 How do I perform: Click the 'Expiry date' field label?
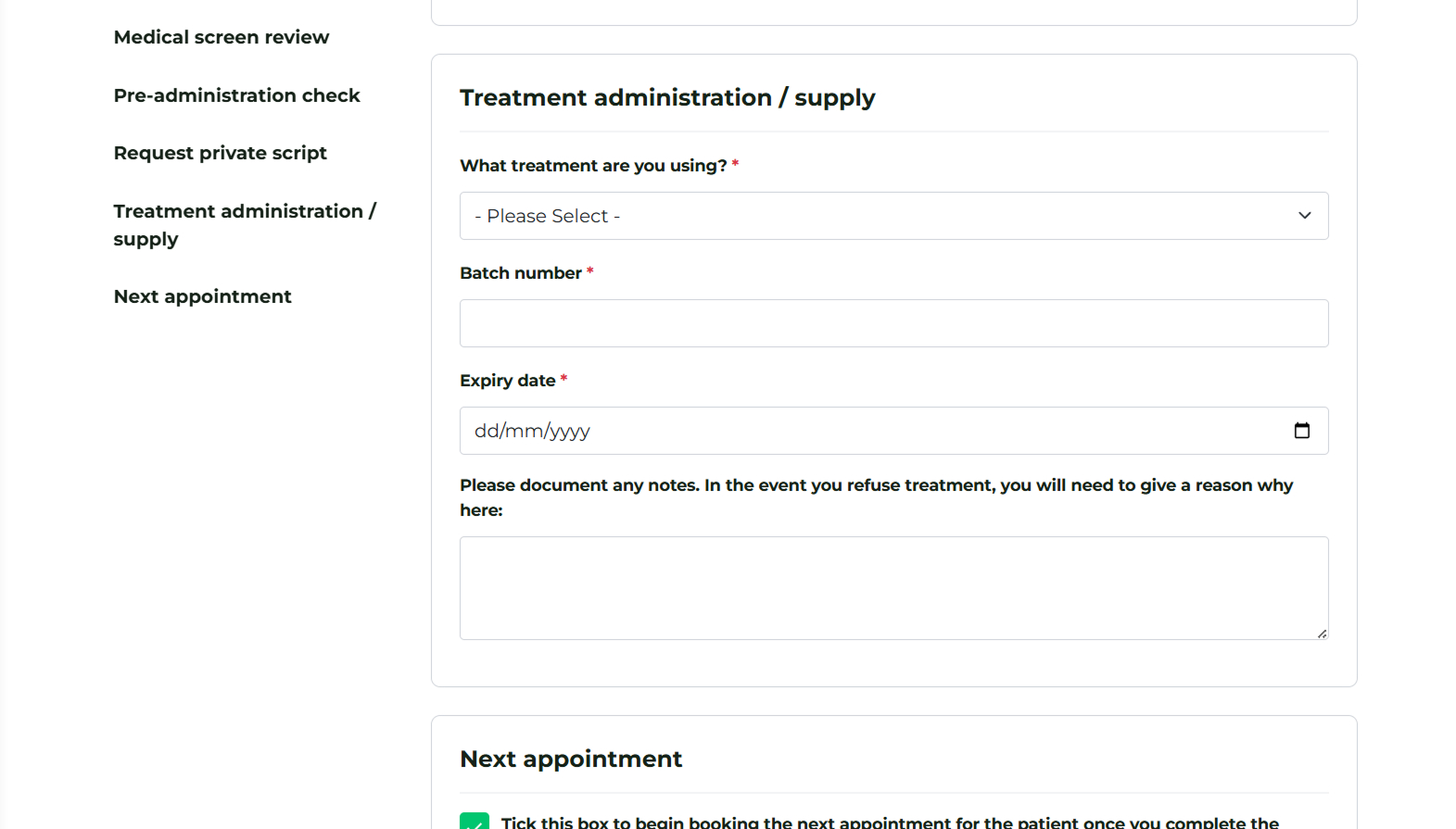coord(508,381)
